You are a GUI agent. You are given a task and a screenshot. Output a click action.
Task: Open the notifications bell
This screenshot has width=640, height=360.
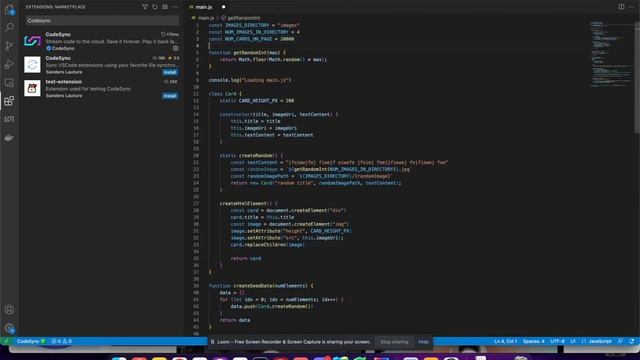(x=632, y=341)
